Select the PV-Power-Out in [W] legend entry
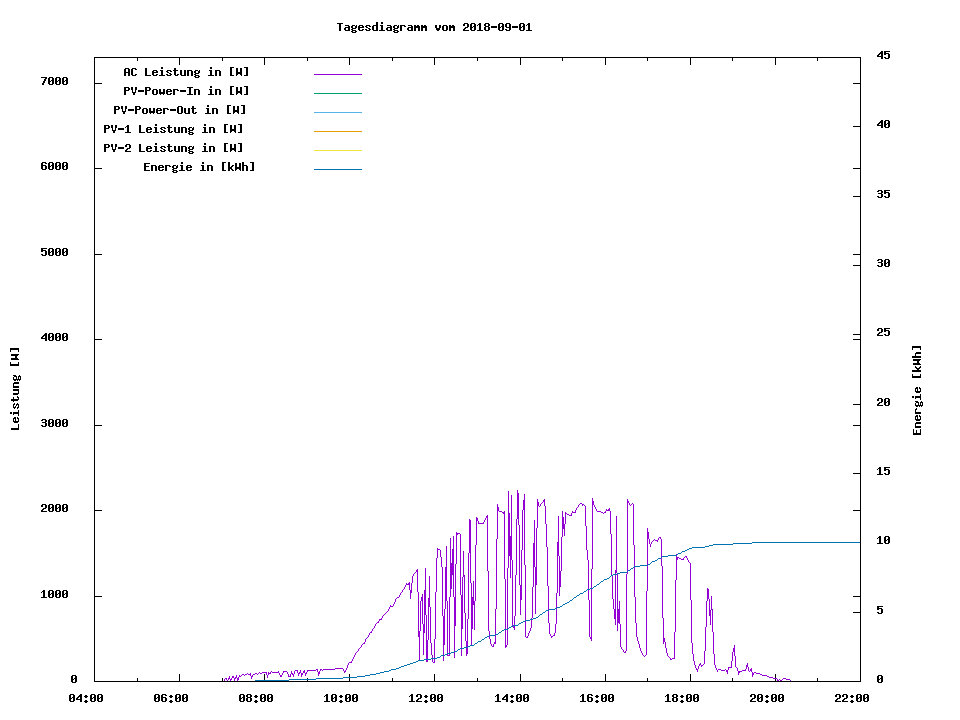The height and width of the screenshot is (720, 960). 180,110
